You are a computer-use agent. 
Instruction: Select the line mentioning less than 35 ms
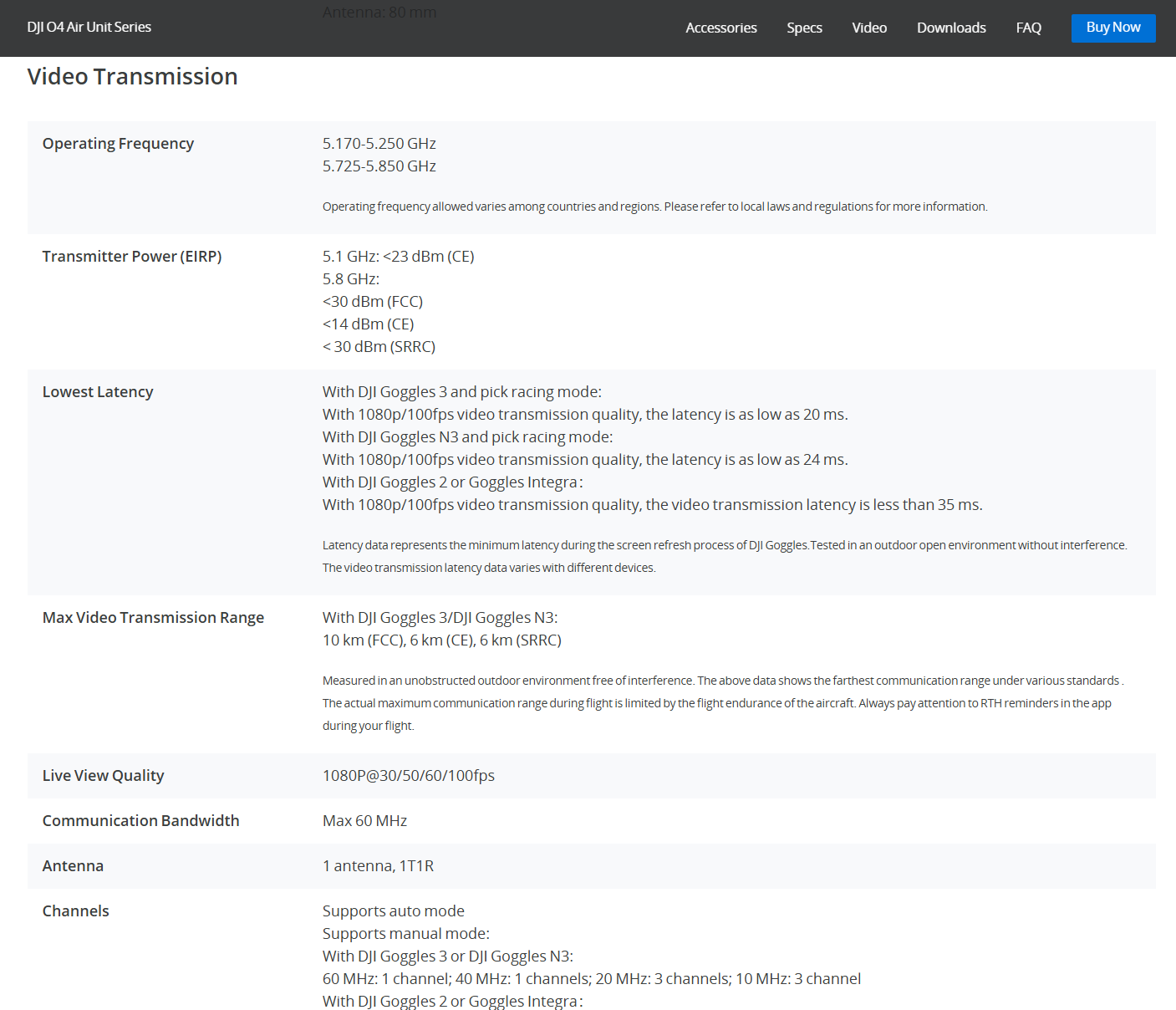pyautogui.click(x=653, y=505)
